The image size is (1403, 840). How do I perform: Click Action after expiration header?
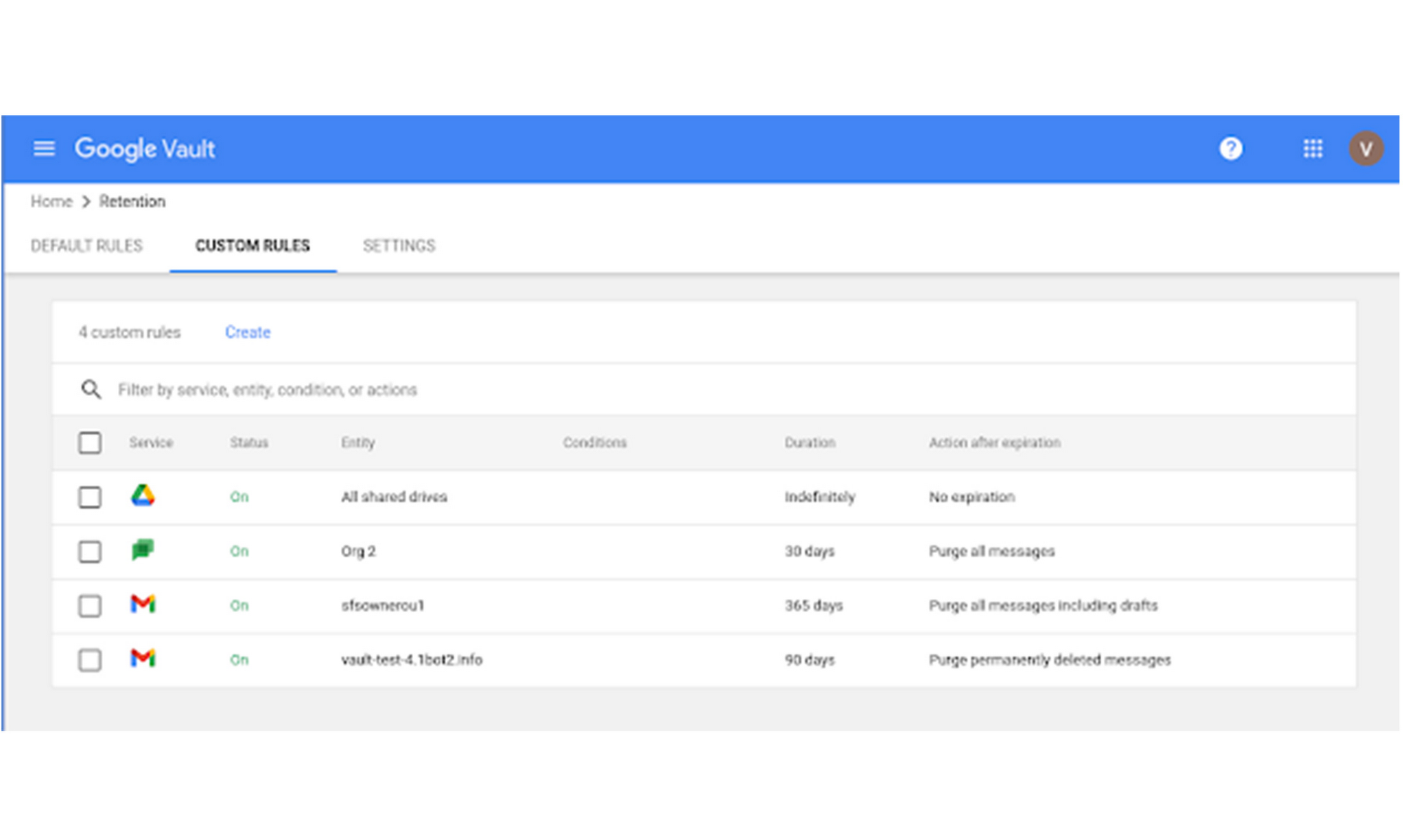[995, 442]
